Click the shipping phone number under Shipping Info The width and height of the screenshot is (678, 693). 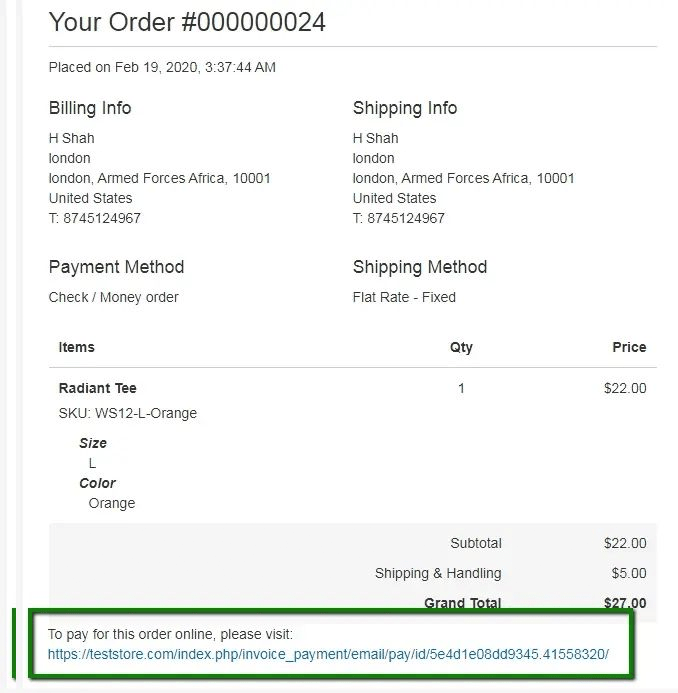coord(406,218)
